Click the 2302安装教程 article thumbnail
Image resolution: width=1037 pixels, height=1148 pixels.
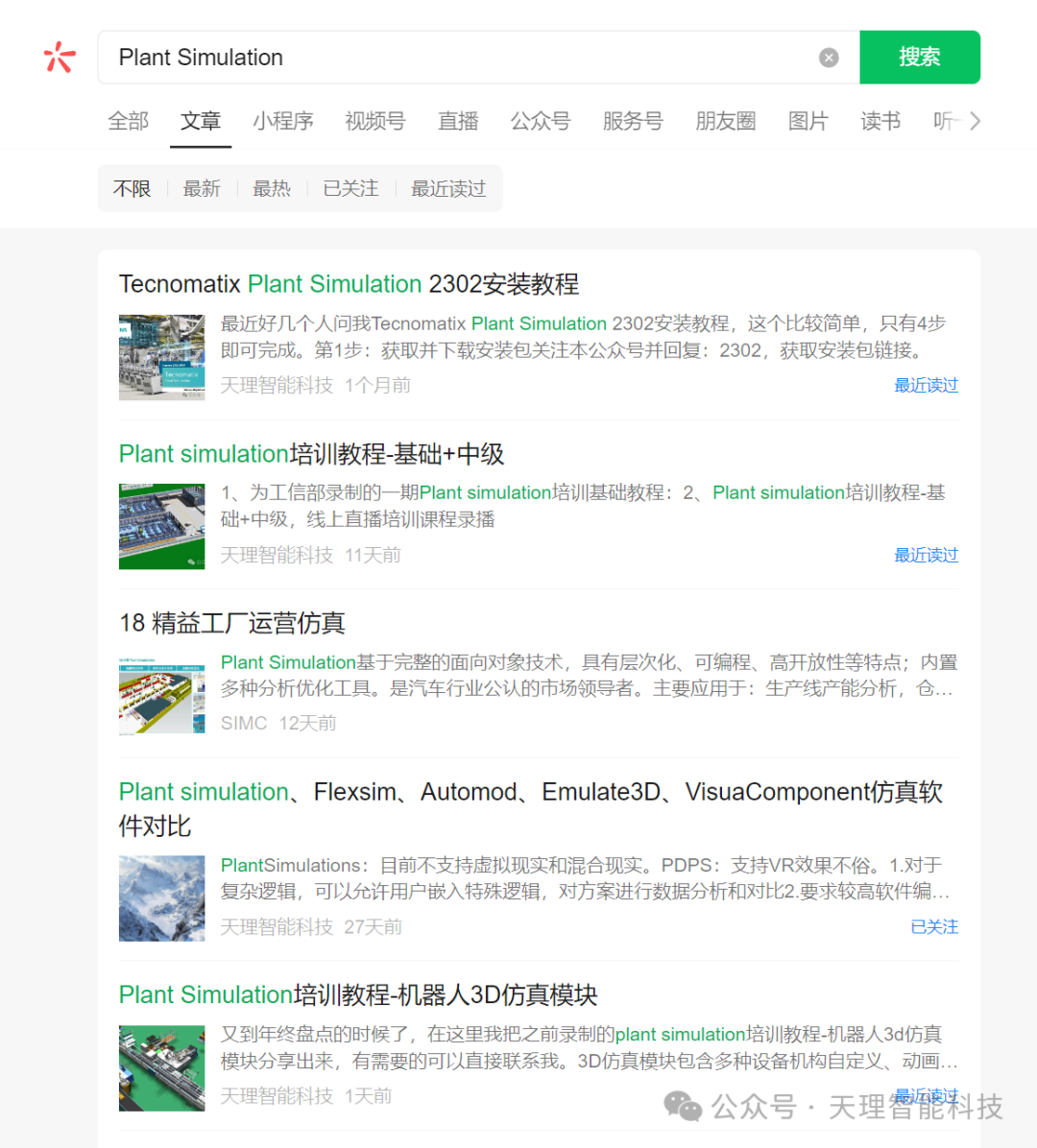click(x=162, y=357)
